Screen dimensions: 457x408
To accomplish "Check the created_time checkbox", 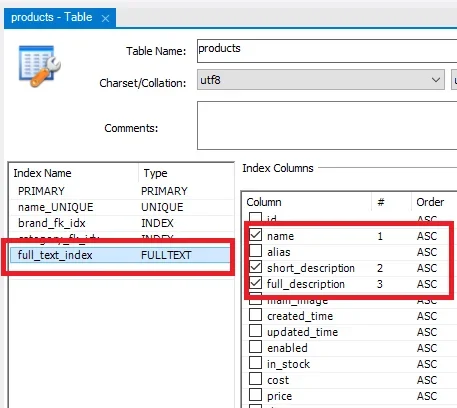I will (x=256, y=315).
